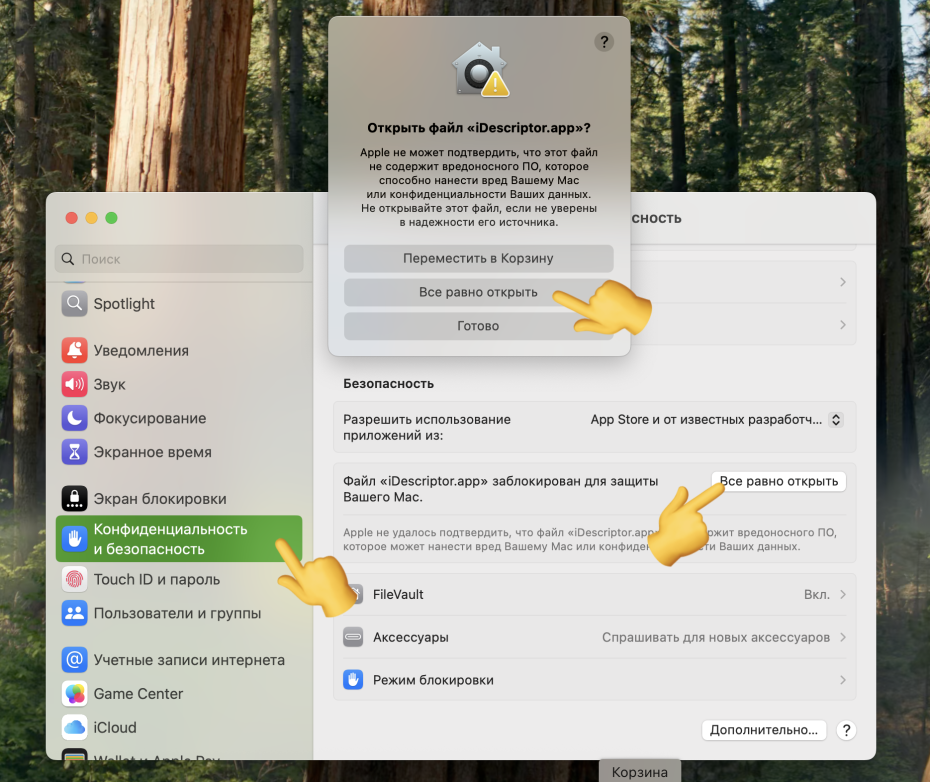Click the Gatekeeper house warning icon
Screen dimensions: 930x782
(x=480, y=70)
